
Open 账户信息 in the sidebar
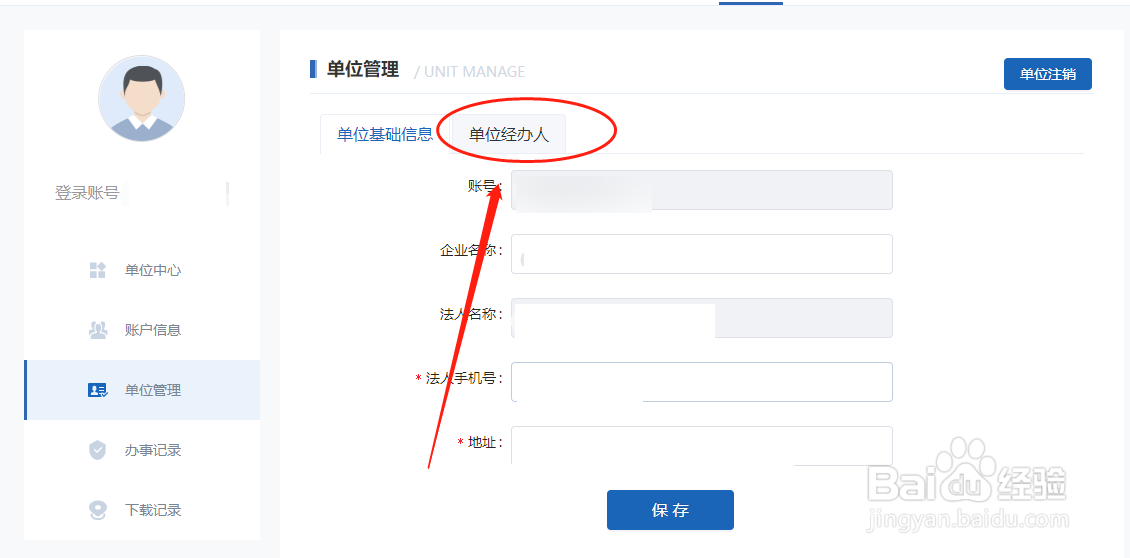(142, 330)
